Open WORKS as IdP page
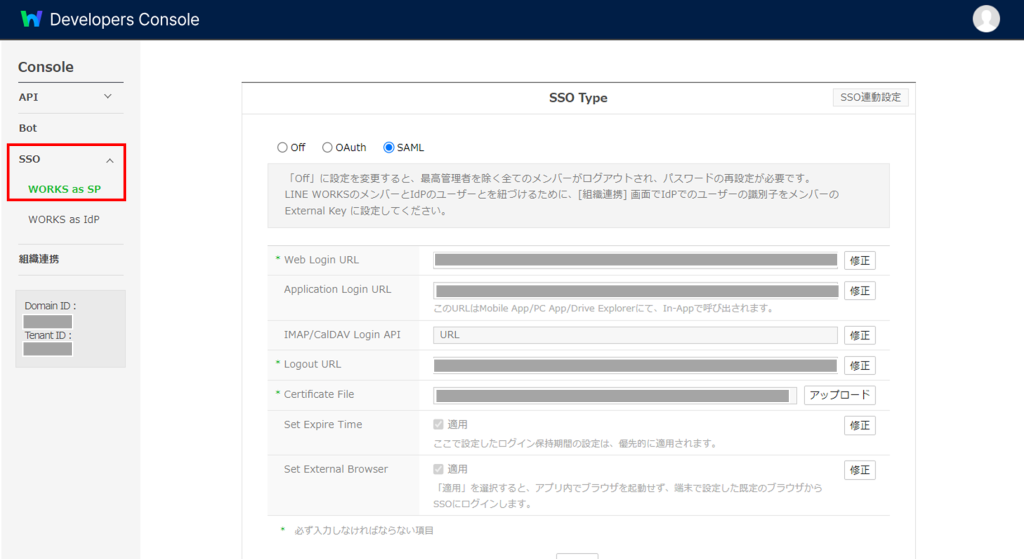Screen dimensions: 1024x559 click(x=64, y=219)
